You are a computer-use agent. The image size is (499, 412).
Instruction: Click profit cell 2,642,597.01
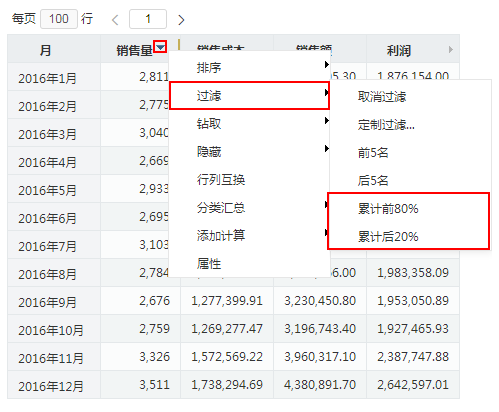(x=413, y=385)
